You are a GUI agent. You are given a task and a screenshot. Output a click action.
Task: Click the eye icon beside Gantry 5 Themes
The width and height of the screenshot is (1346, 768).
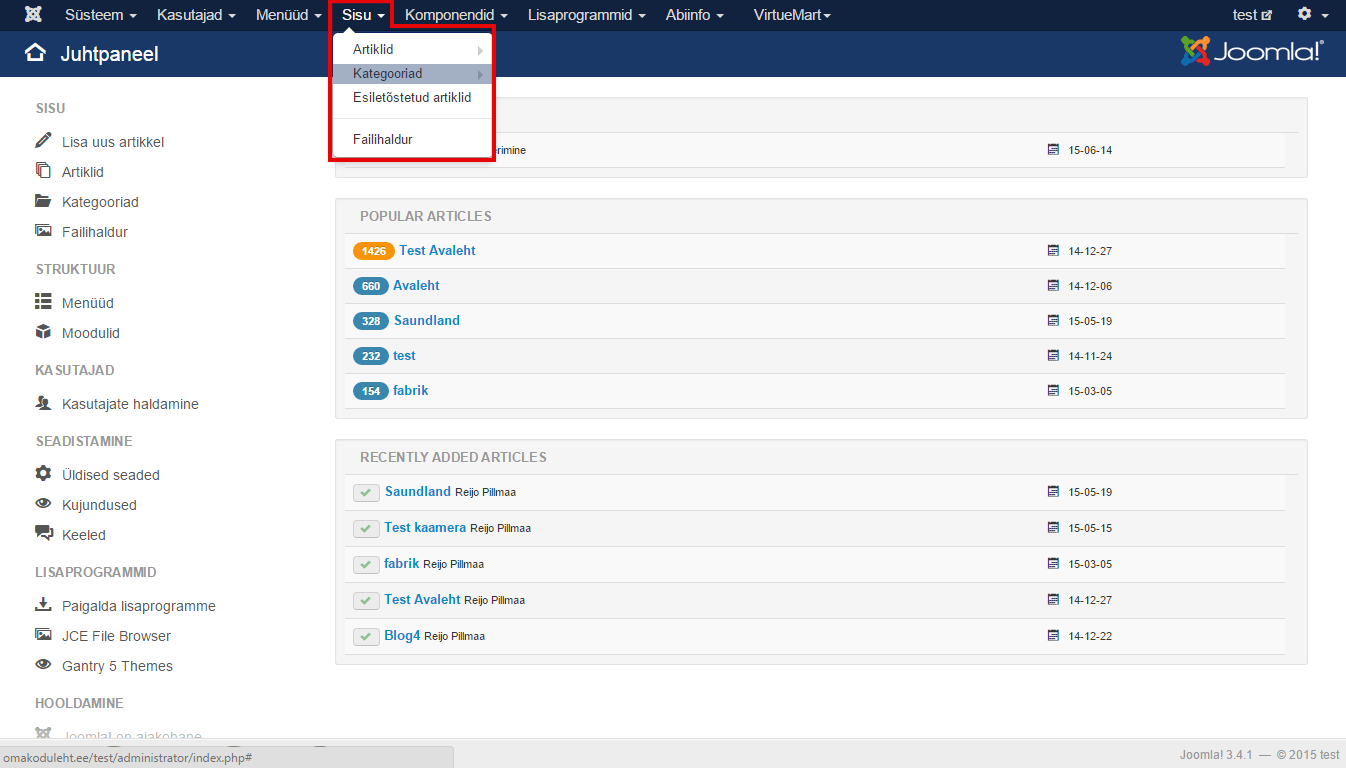click(43, 665)
